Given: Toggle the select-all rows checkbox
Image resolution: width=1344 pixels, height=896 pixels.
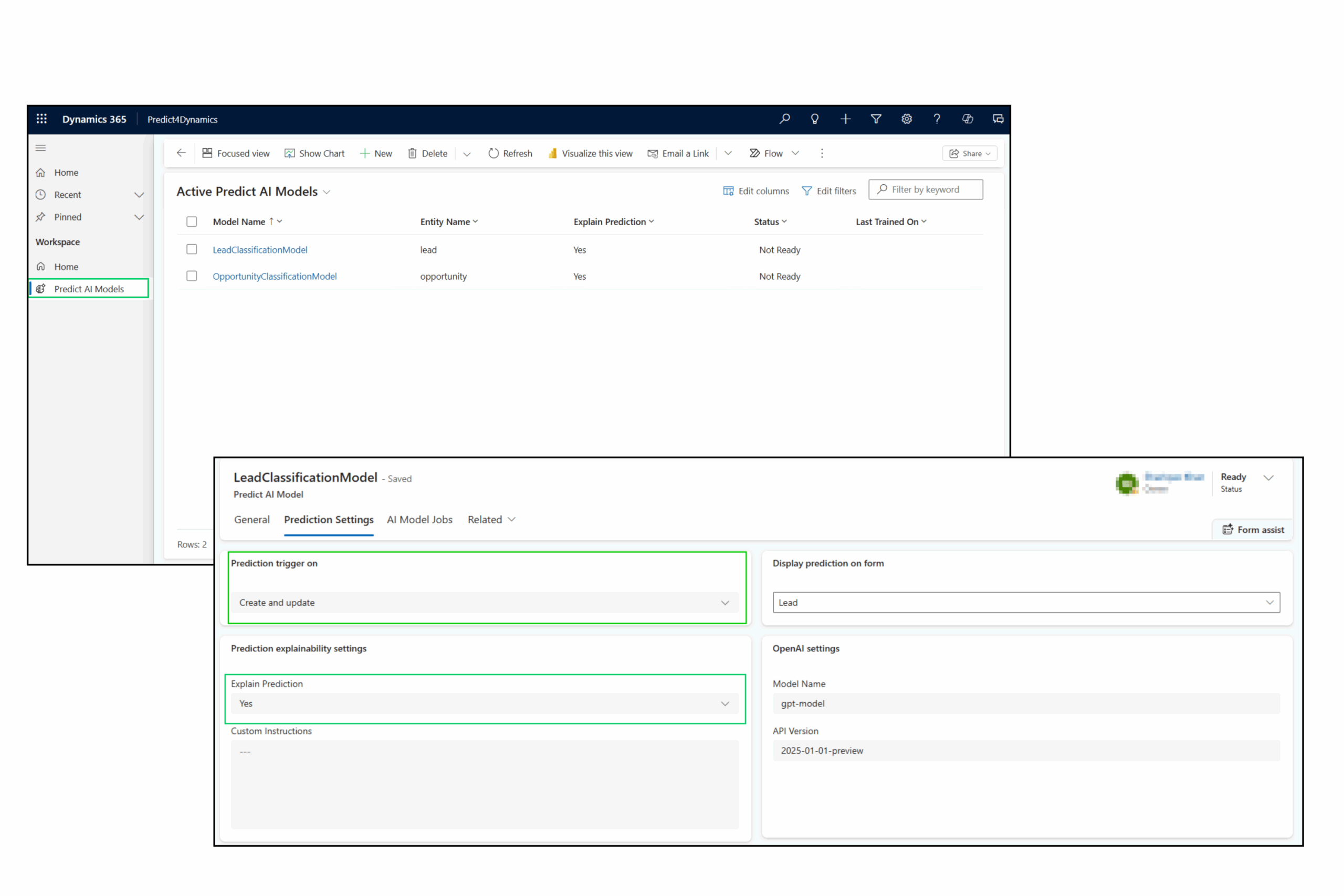Looking at the screenshot, I should tap(192, 222).
